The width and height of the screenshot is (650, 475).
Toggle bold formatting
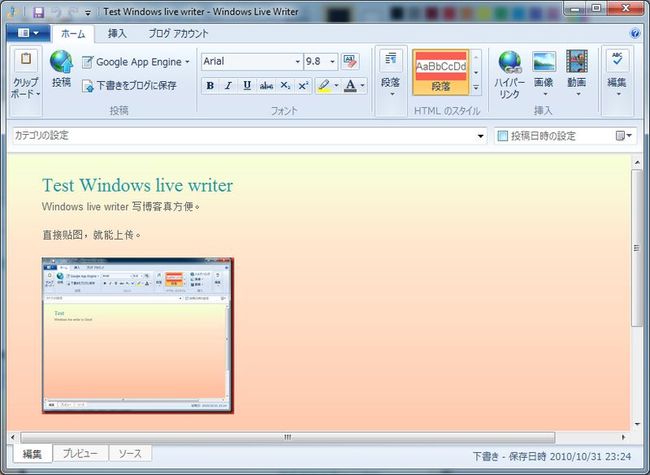210,86
